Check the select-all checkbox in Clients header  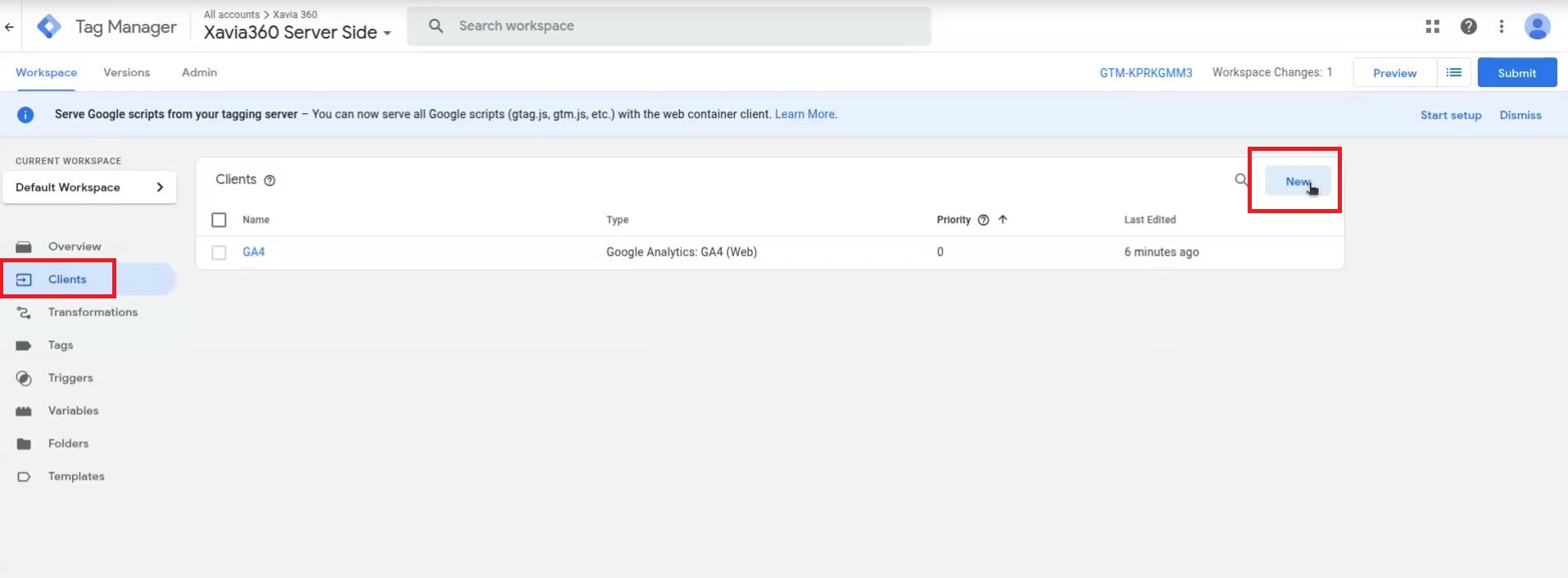tap(219, 220)
